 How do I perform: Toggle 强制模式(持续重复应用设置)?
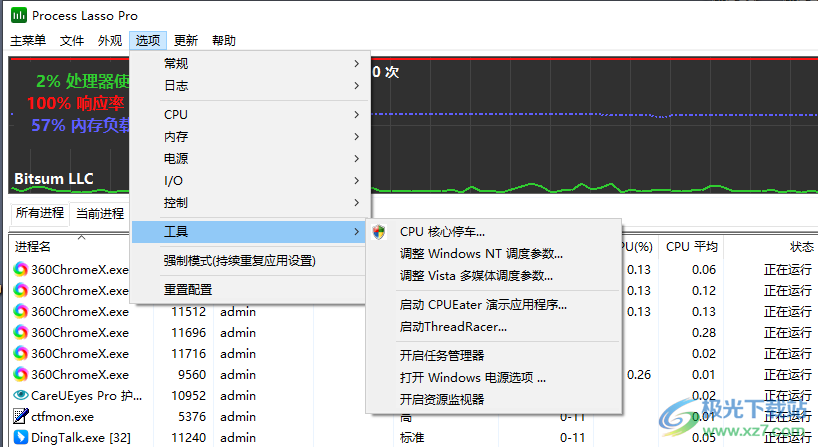click(x=249, y=260)
